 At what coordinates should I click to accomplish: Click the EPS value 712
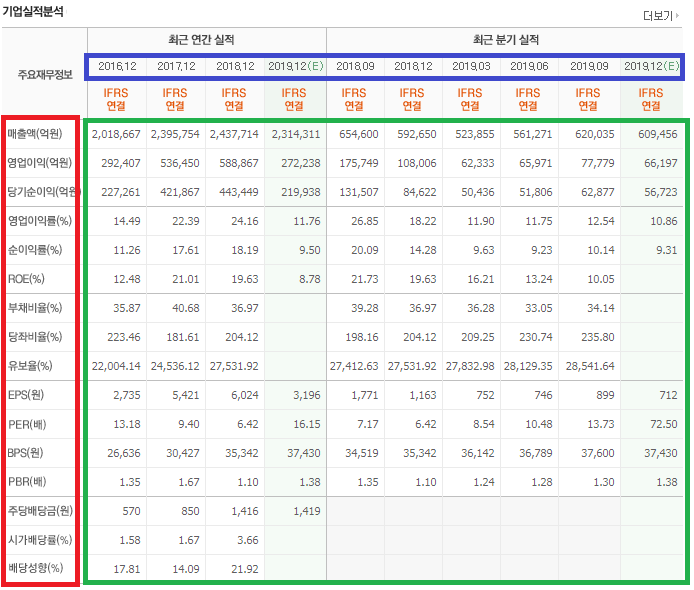[668, 395]
